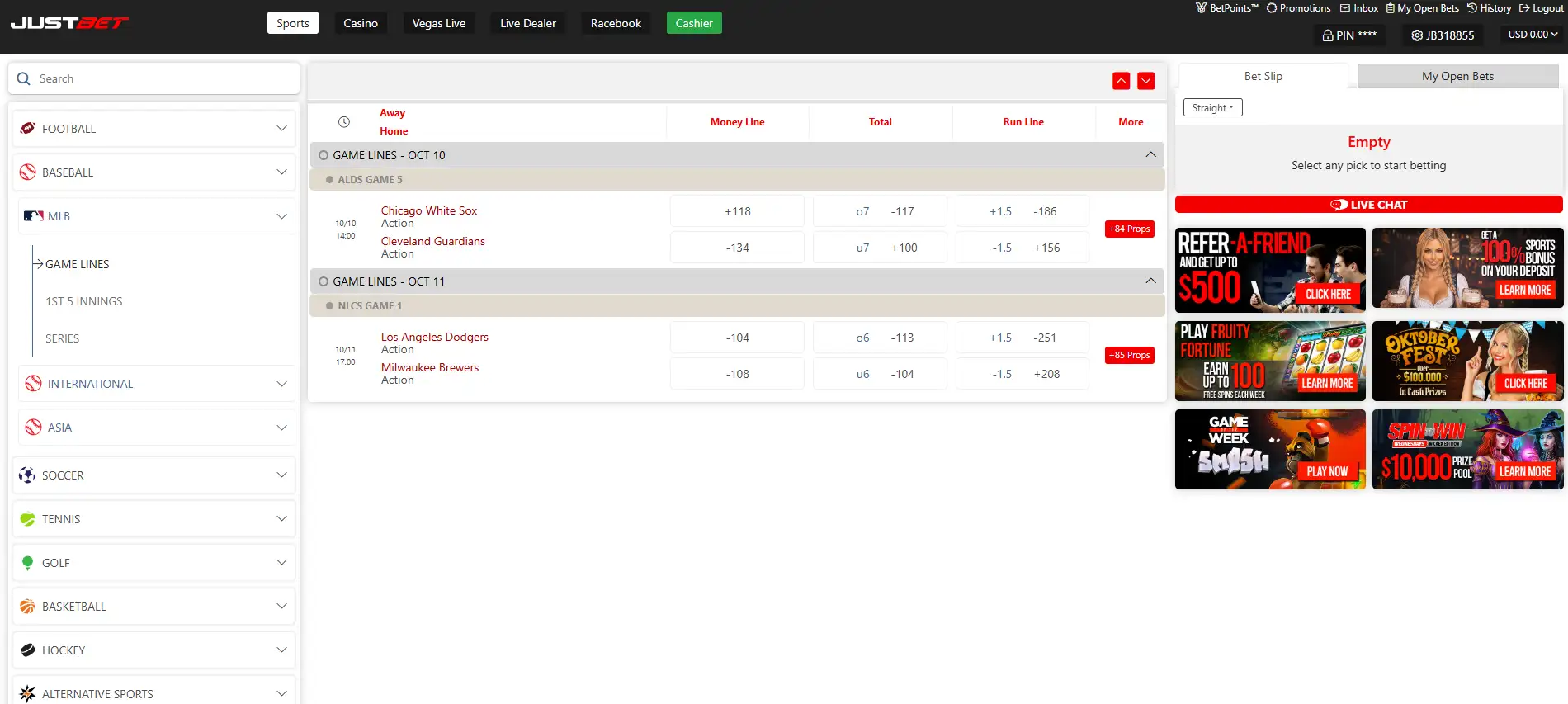The width and height of the screenshot is (1568, 704).
Task: Open the Casino tab
Action: 361,23
